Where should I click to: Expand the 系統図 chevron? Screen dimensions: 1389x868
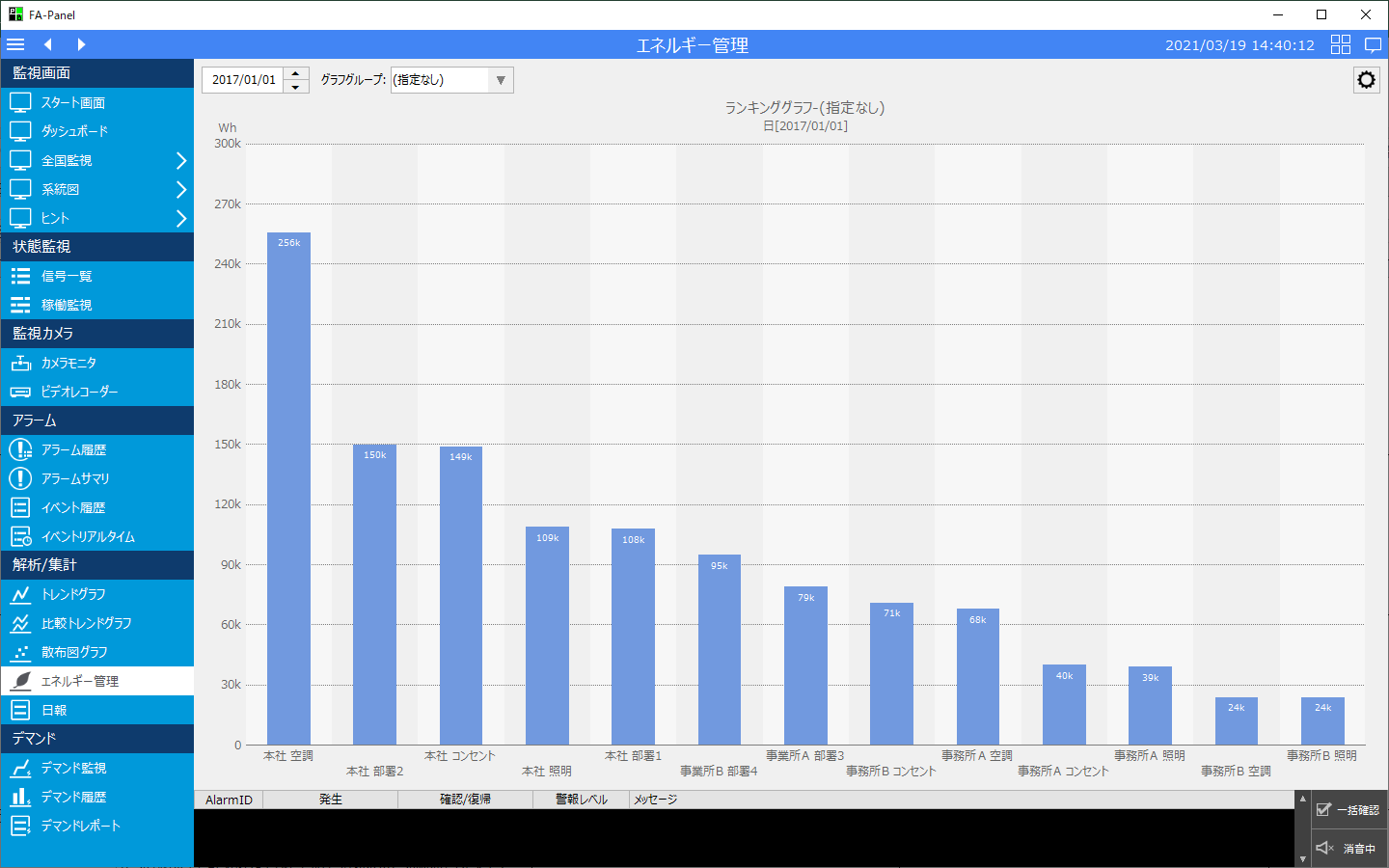click(x=180, y=189)
